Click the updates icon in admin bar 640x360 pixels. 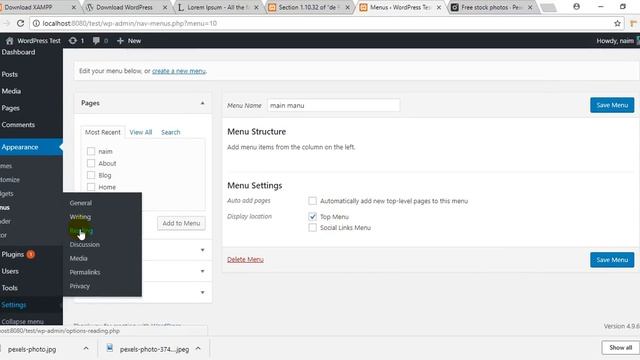(73, 41)
